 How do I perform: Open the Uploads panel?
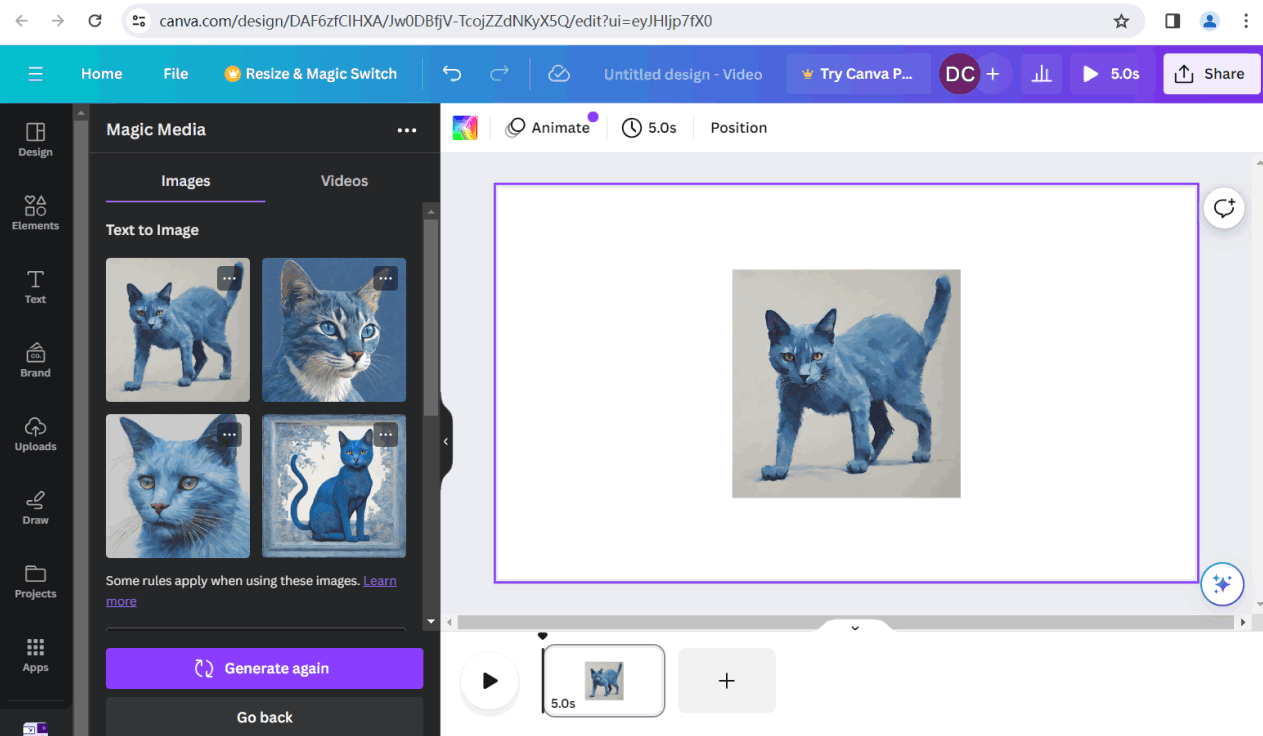(x=35, y=433)
